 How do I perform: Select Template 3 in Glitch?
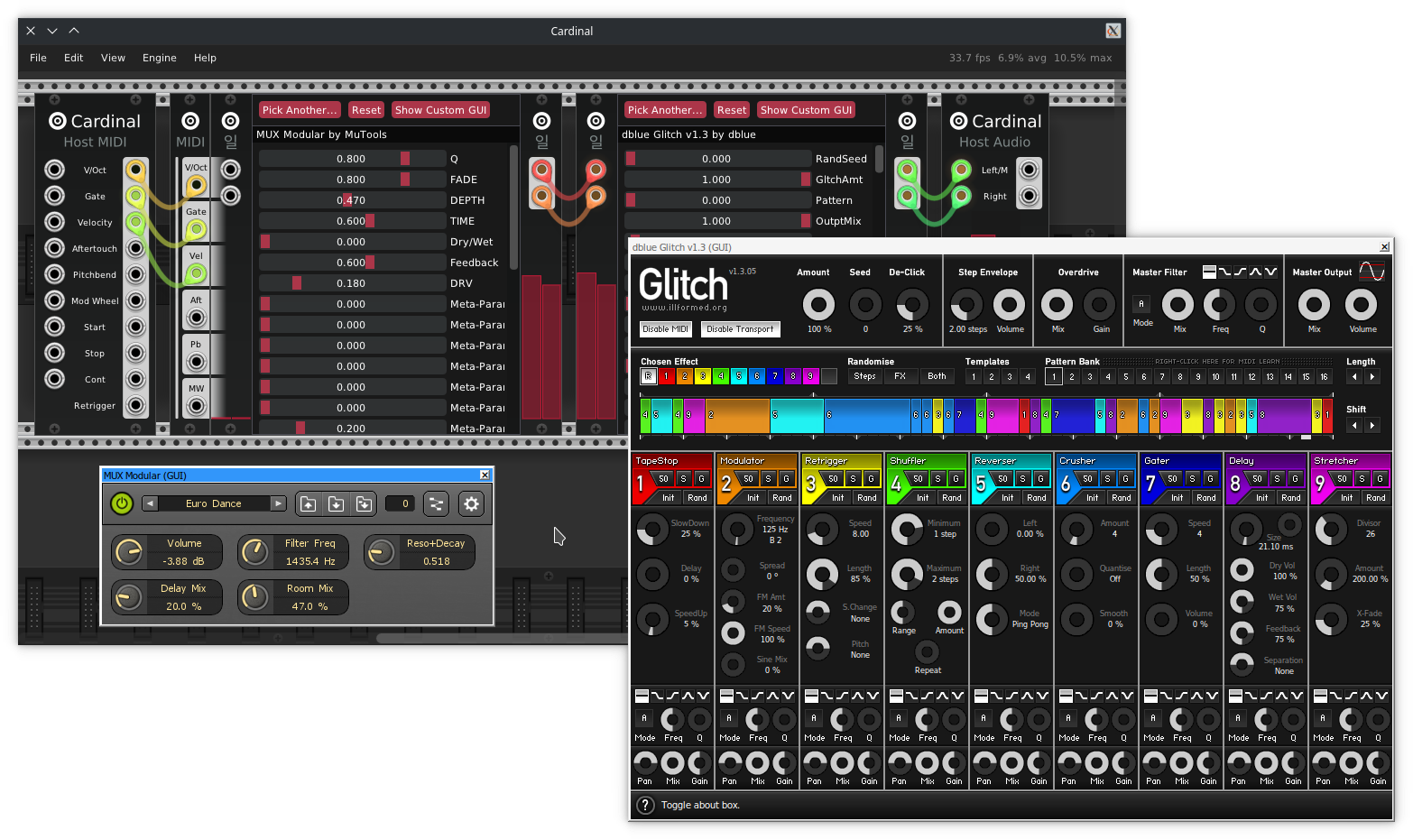tap(1009, 377)
